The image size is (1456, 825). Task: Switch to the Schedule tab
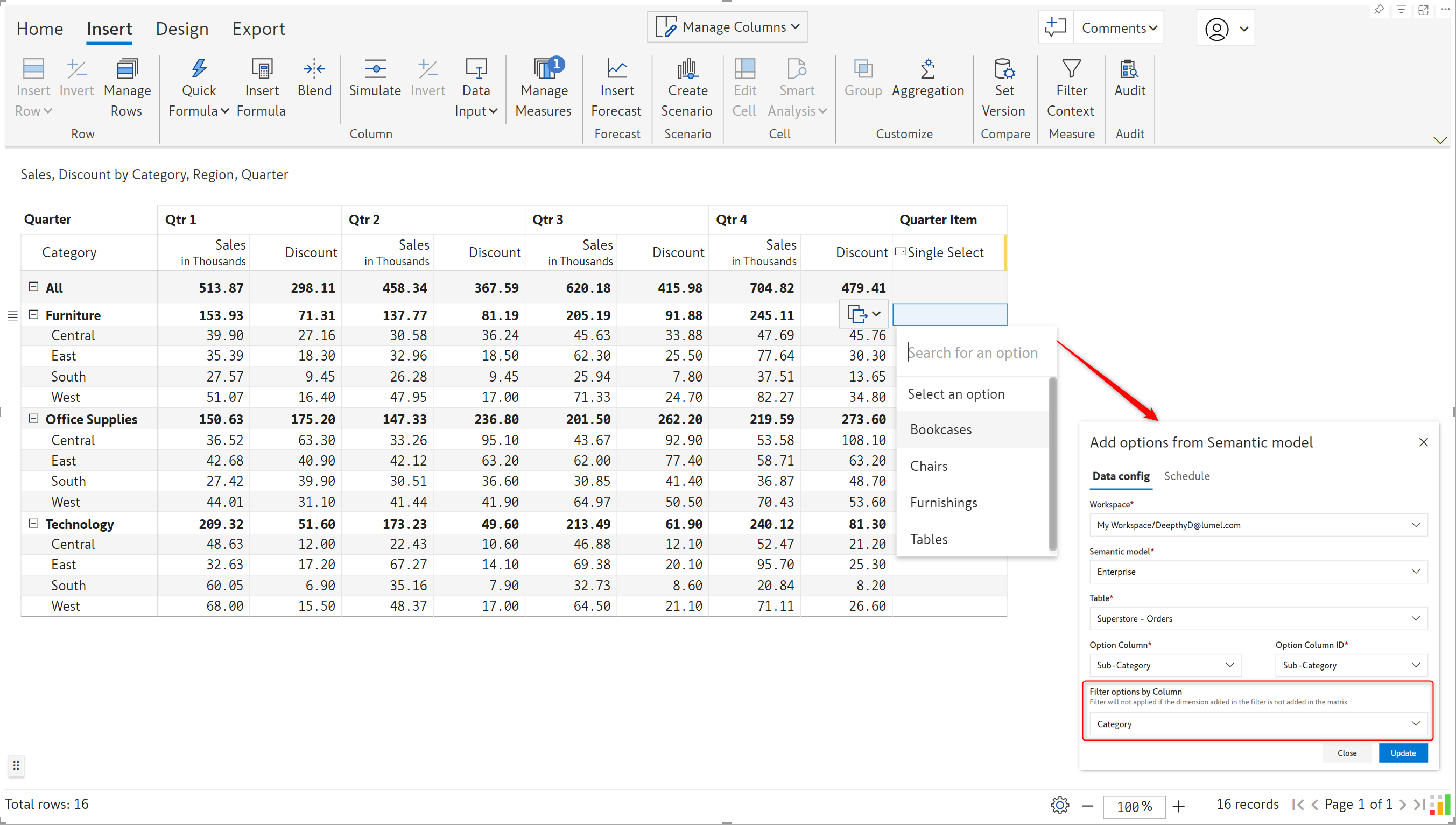[1187, 476]
